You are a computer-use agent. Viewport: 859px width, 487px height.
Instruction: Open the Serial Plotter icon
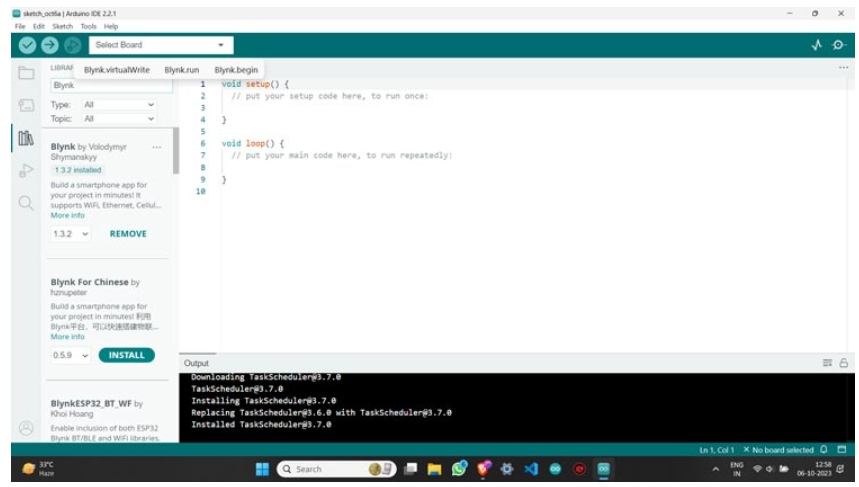pyautogui.click(x=817, y=45)
